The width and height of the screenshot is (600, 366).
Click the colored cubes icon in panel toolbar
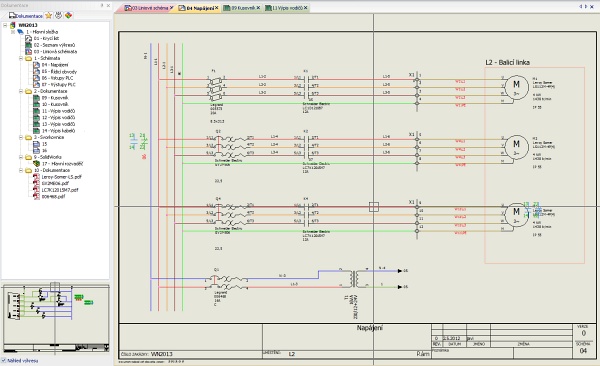[x=68, y=15]
